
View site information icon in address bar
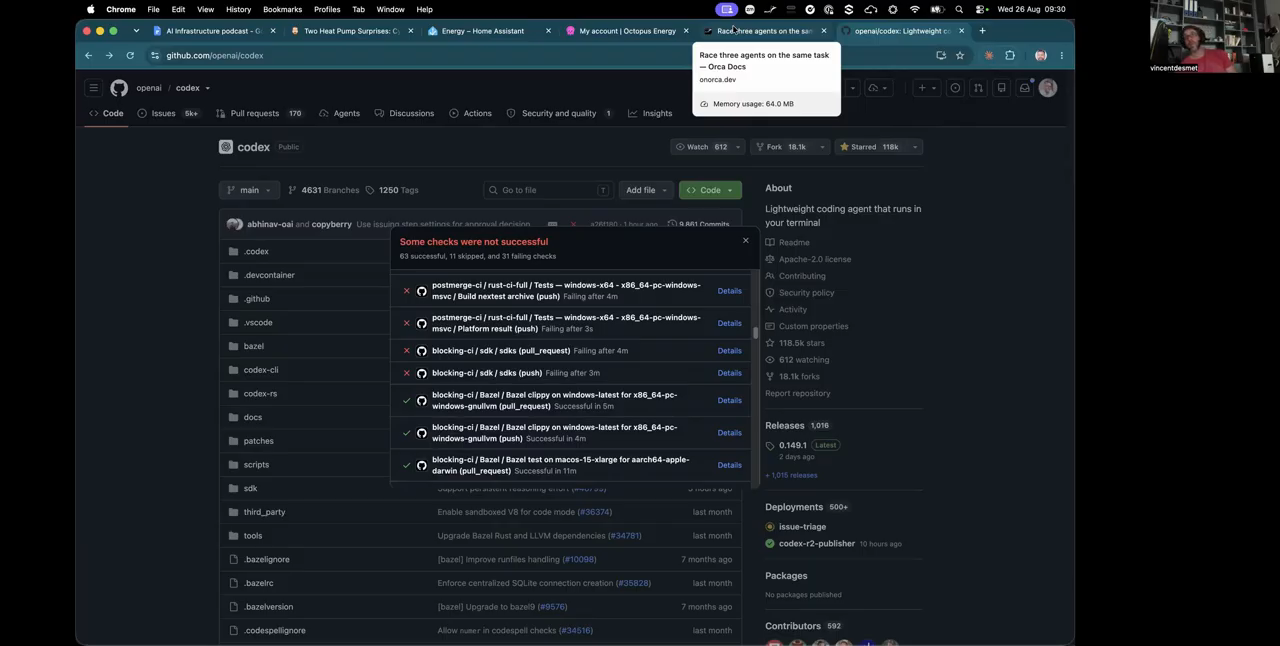point(155,55)
